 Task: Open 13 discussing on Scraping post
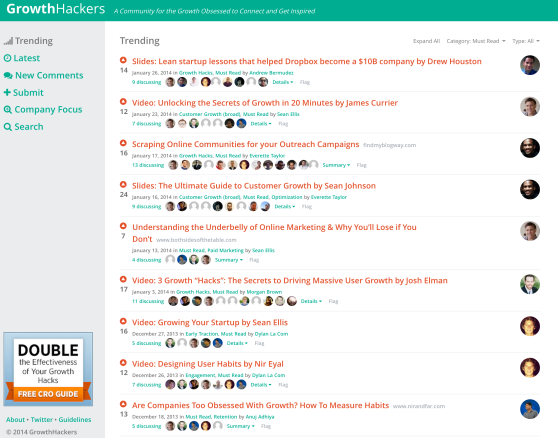(148, 165)
